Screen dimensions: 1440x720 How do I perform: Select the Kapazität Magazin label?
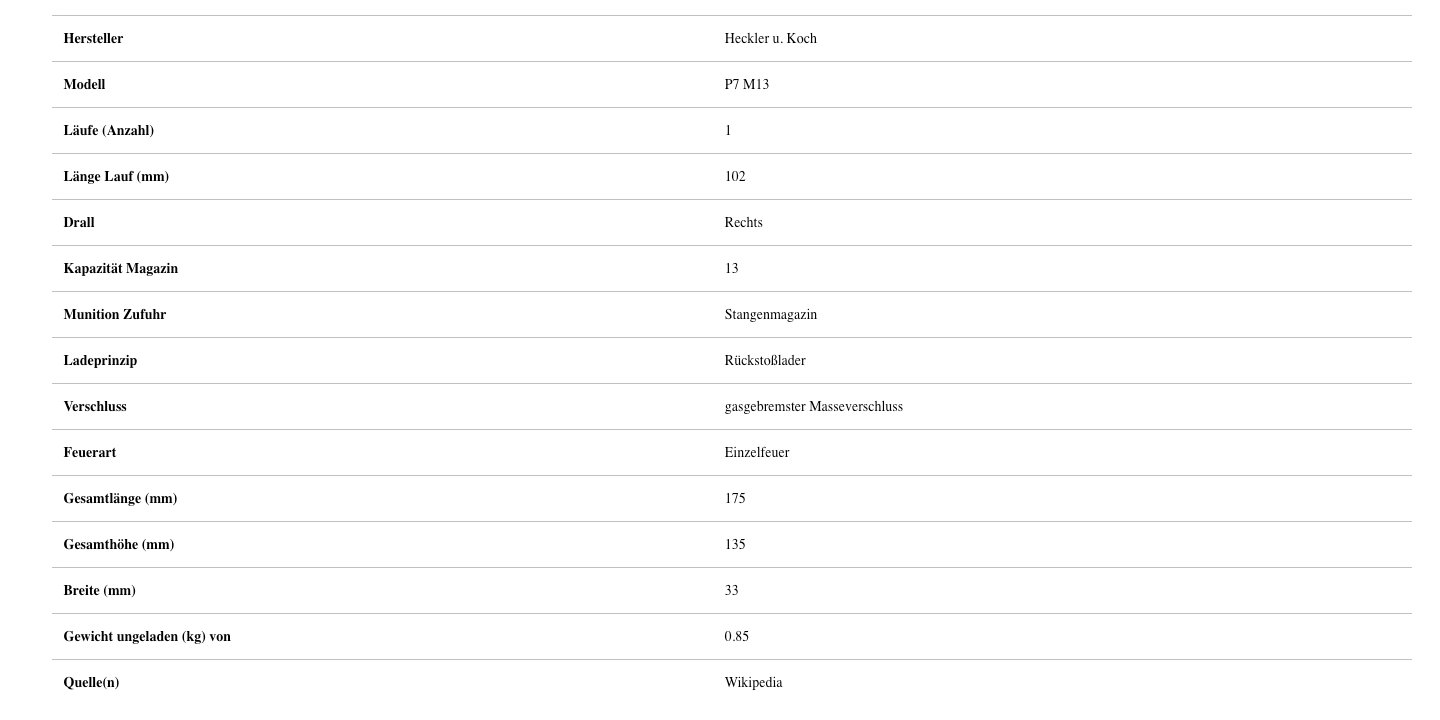click(x=120, y=269)
